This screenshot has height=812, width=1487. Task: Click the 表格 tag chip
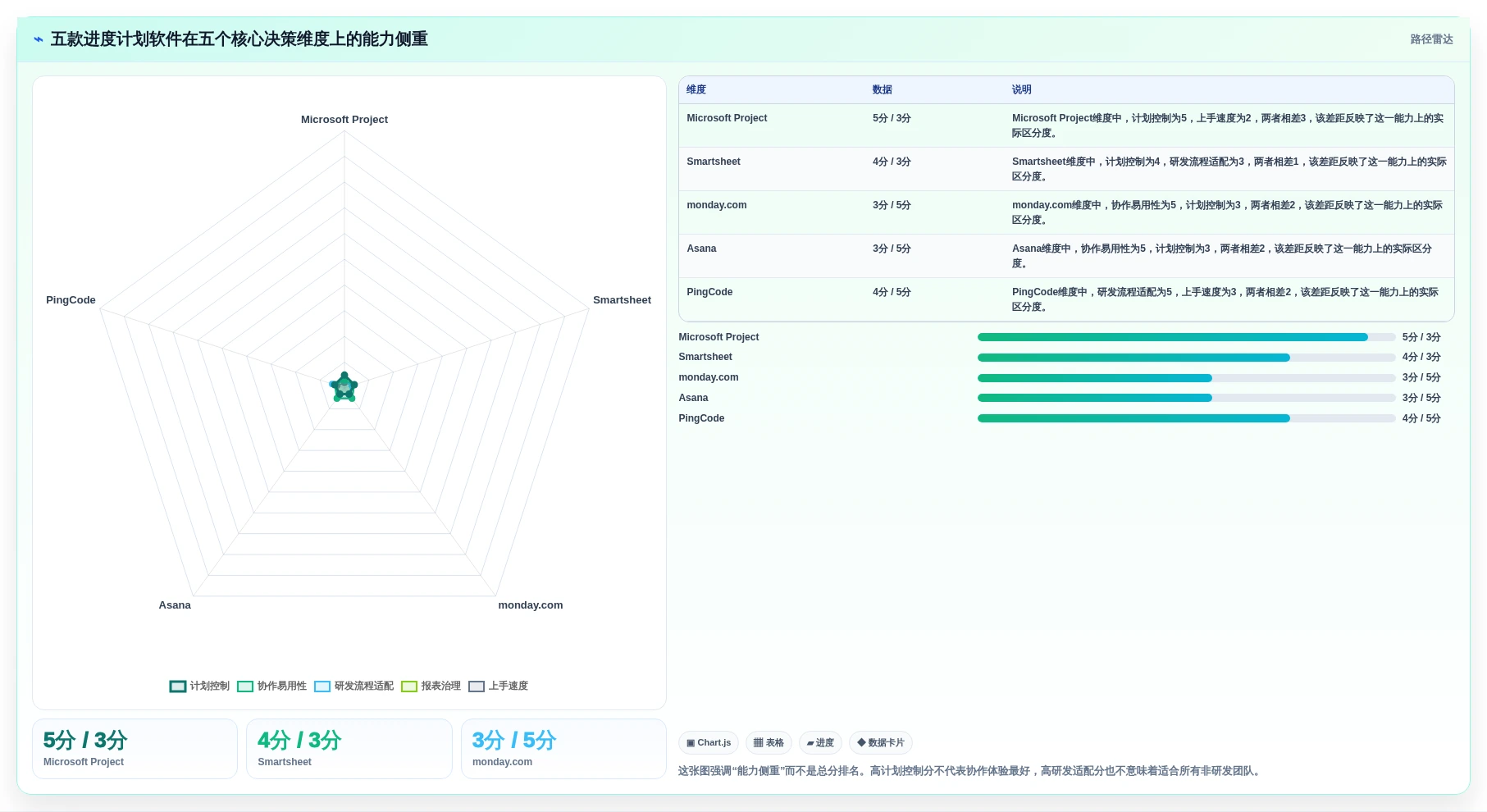(x=769, y=743)
